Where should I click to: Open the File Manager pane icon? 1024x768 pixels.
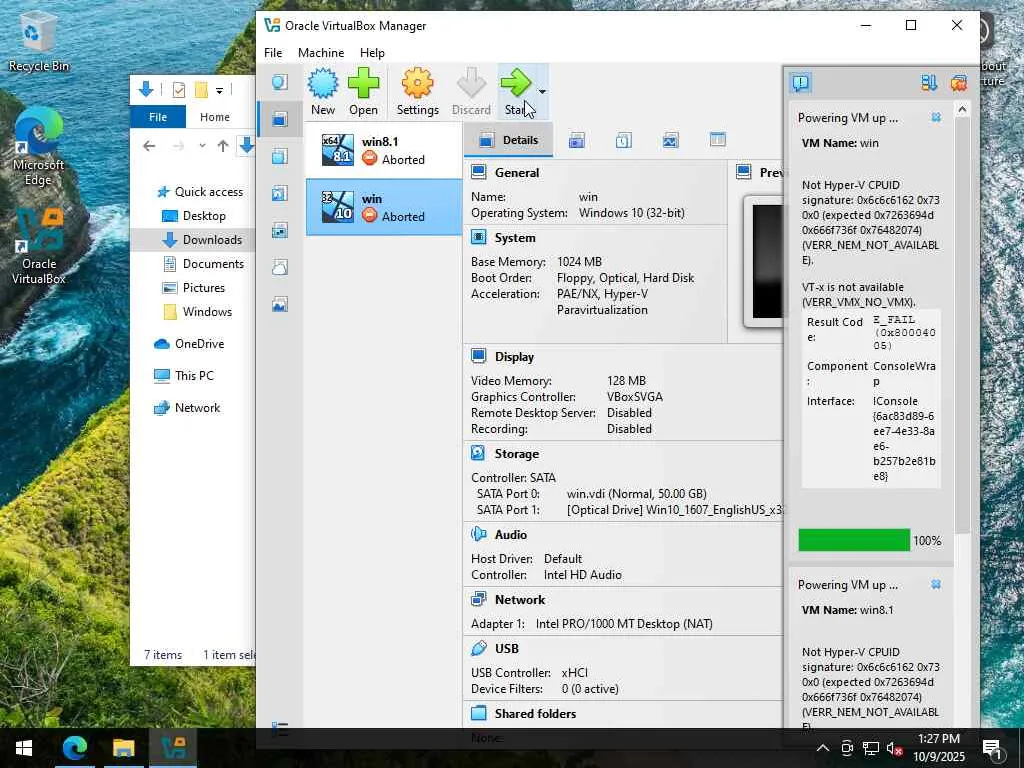coord(718,140)
